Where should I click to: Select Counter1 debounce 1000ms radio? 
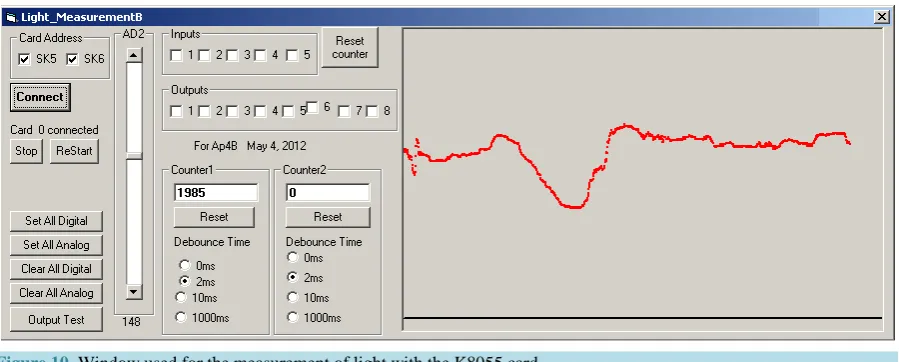pos(181,317)
